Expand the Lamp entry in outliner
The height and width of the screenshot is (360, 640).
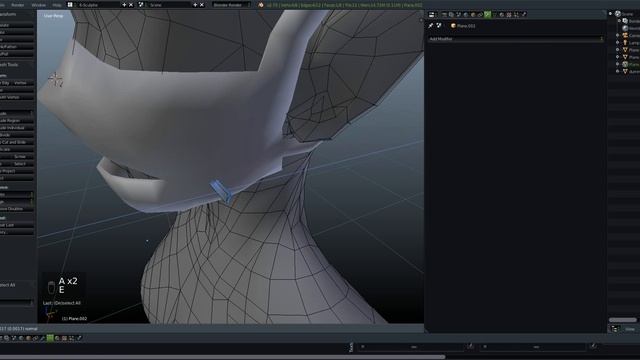pyautogui.click(x=618, y=42)
